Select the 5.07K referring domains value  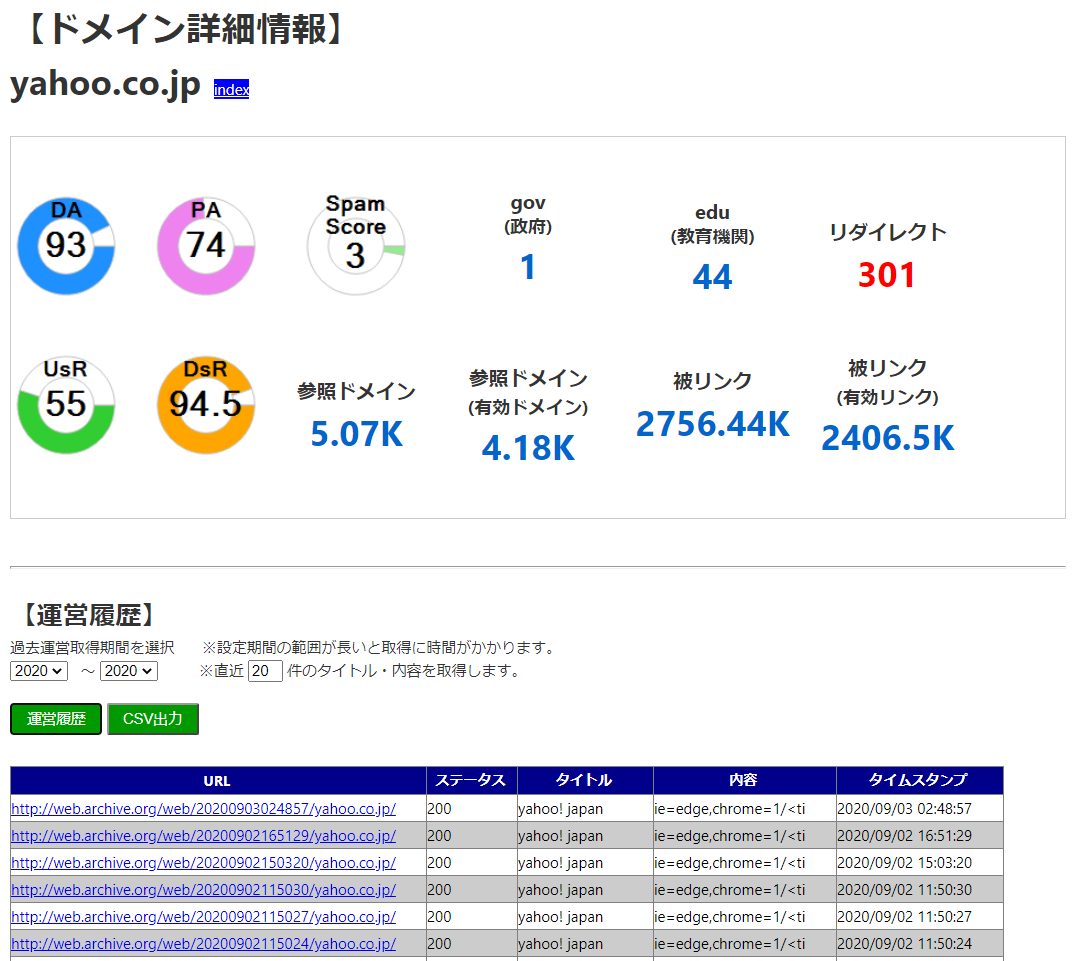click(356, 434)
